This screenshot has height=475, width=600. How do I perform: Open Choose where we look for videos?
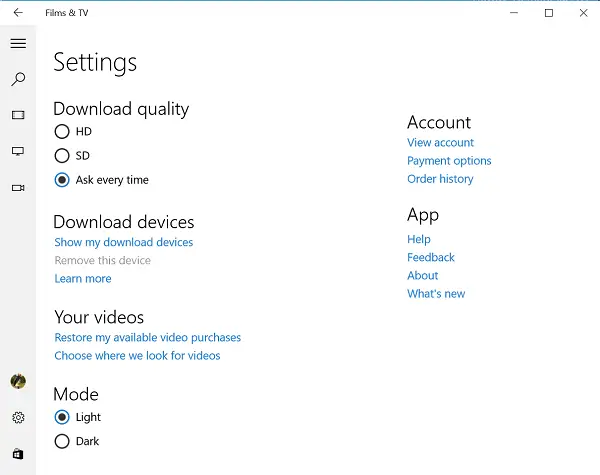(x=137, y=356)
